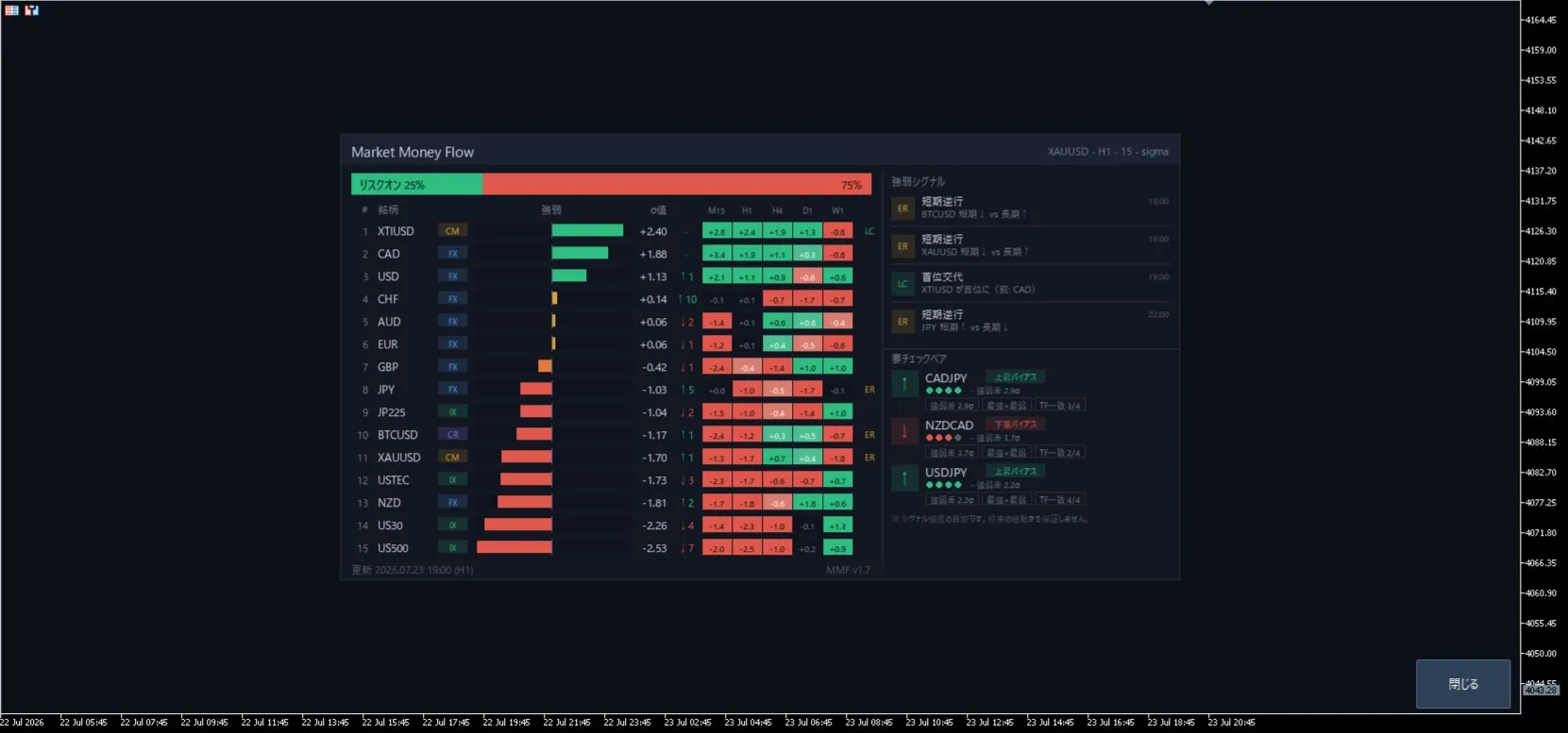Screen dimensions: 1568x733
Task: Select the M15 column header
Action: coord(717,210)
